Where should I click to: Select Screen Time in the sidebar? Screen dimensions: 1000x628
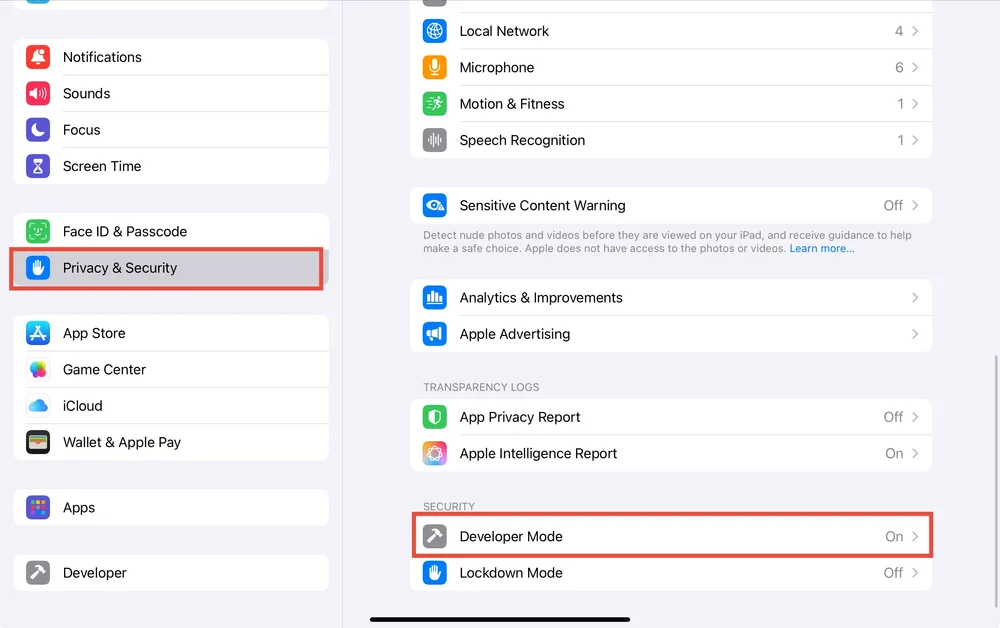coord(171,166)
